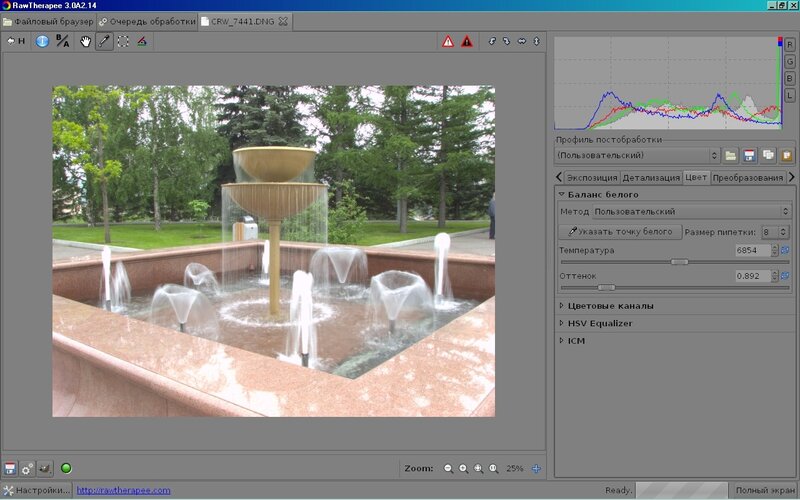
Task: Toggle the luminance L histogram button
Action: point(790,95)
